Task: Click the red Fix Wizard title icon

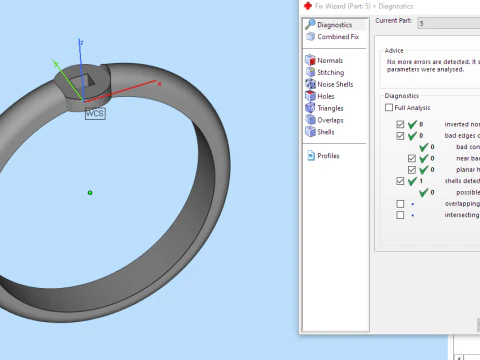Action: coord(308,6)
